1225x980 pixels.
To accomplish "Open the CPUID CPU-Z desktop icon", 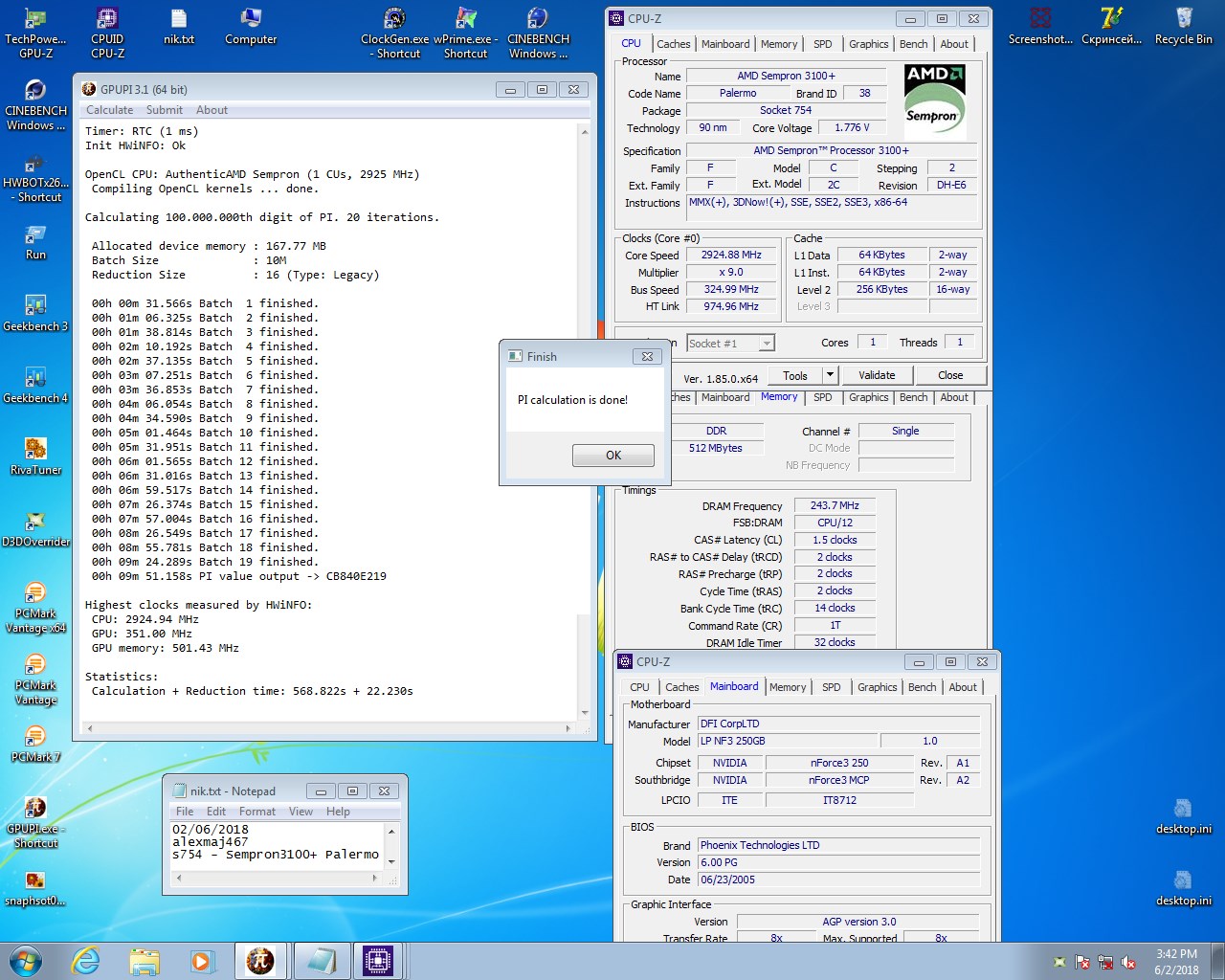I will pos(107,32).
